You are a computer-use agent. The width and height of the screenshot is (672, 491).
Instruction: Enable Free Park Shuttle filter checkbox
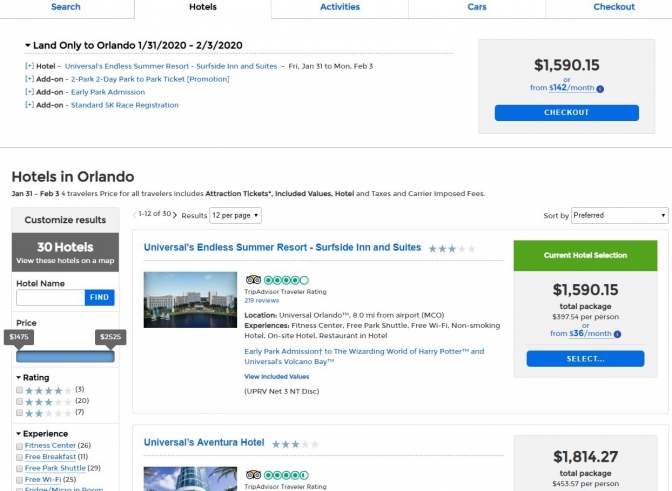[x=19, y=469]
